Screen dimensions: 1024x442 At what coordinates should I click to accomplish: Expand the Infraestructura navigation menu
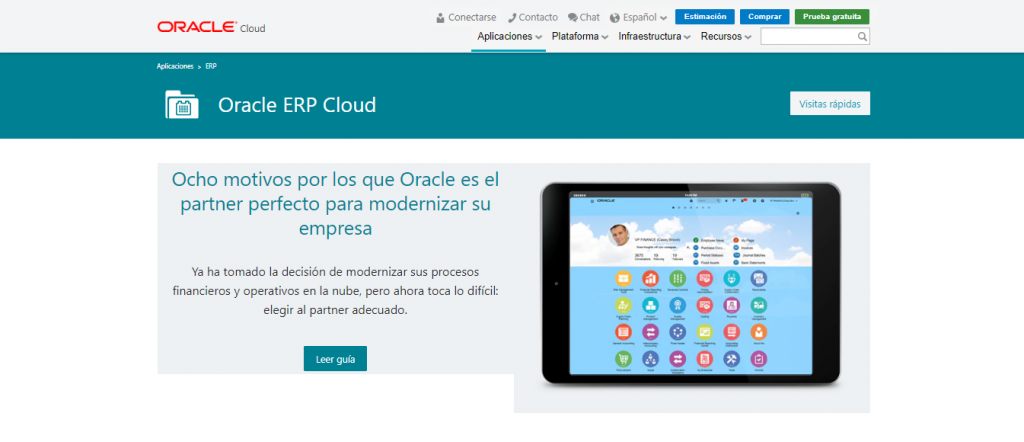(655, 37)
